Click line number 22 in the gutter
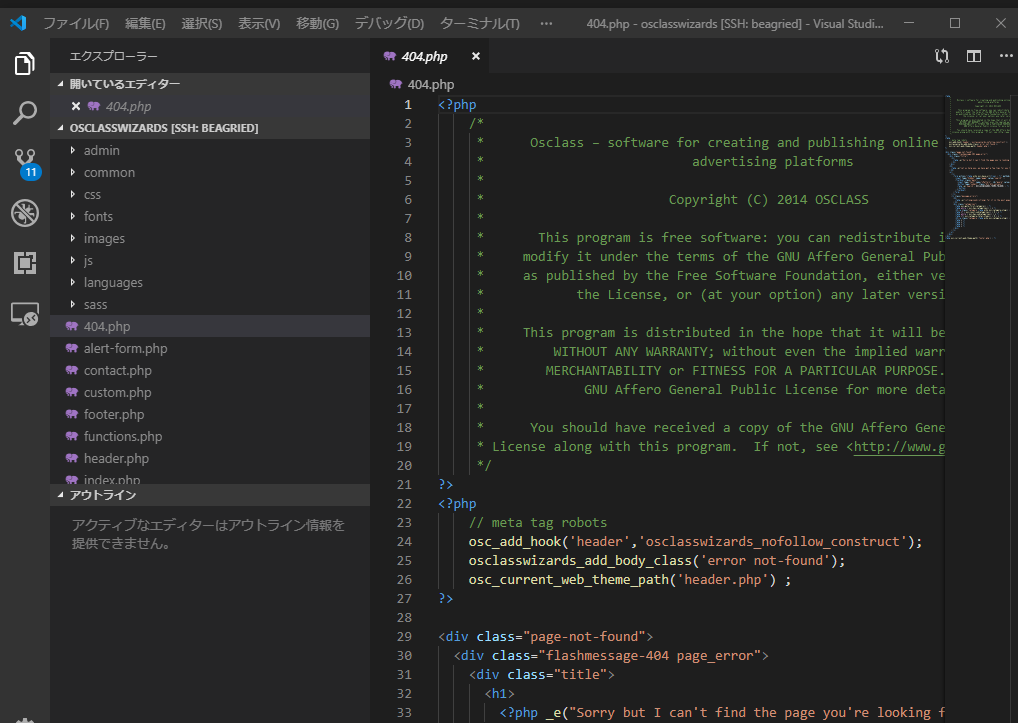This screenshot has height=723, width=1018. point(404,504)
